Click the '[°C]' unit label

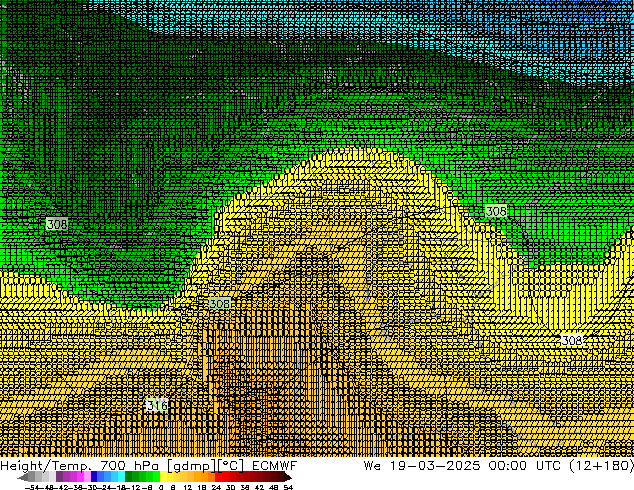click(x=231, y=466)
